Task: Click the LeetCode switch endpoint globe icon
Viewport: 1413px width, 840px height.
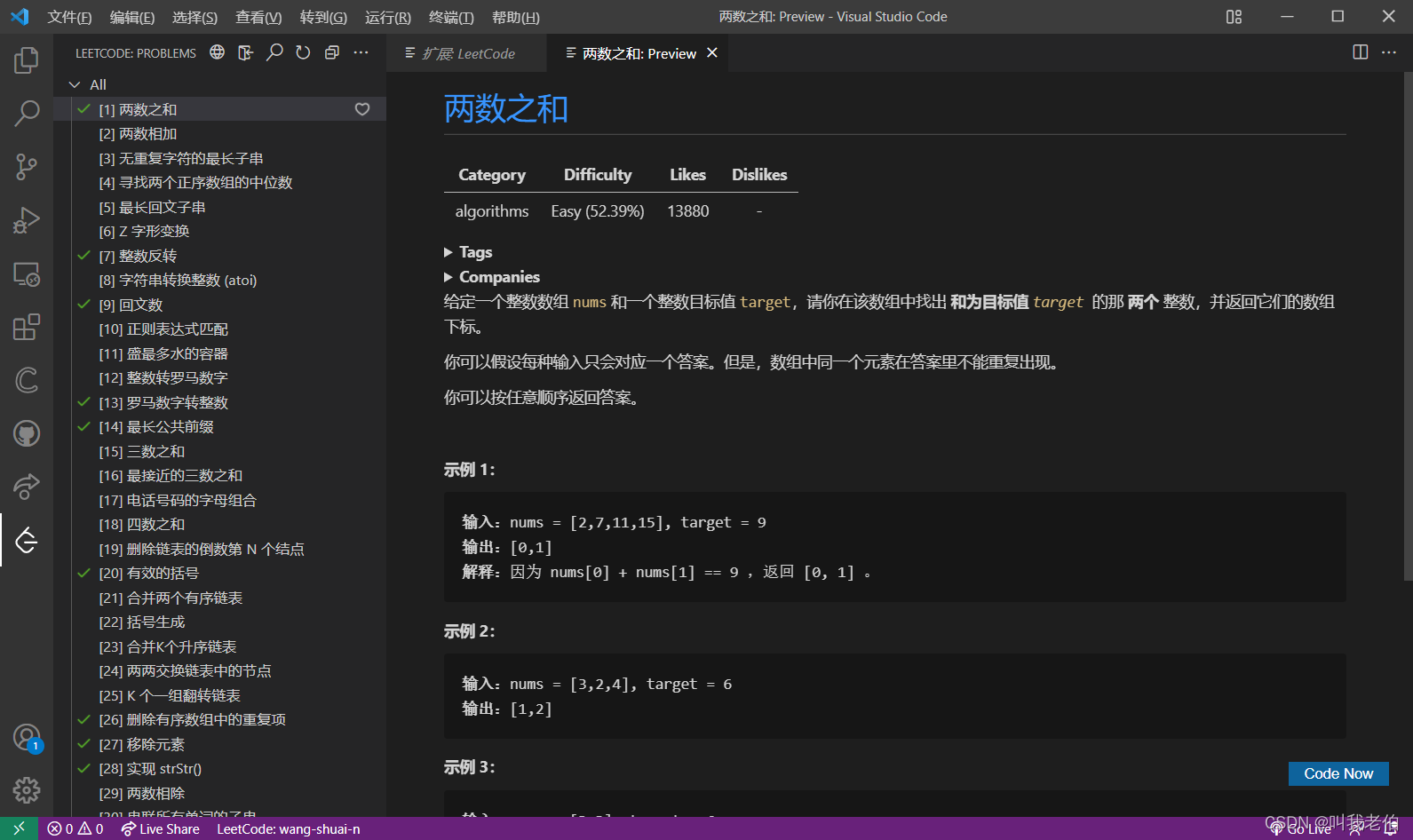Action: [x=217, y=52]
